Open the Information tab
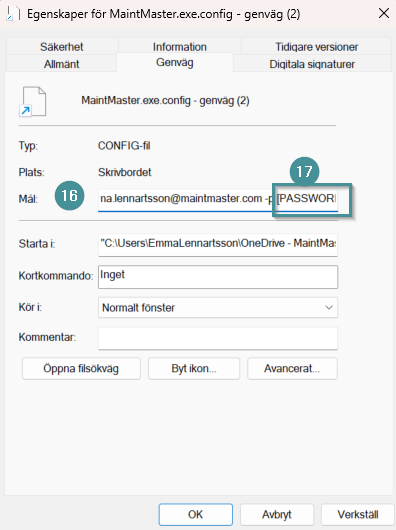The width and height of the screenshot is (396, 530). click(x=179, y=47)
